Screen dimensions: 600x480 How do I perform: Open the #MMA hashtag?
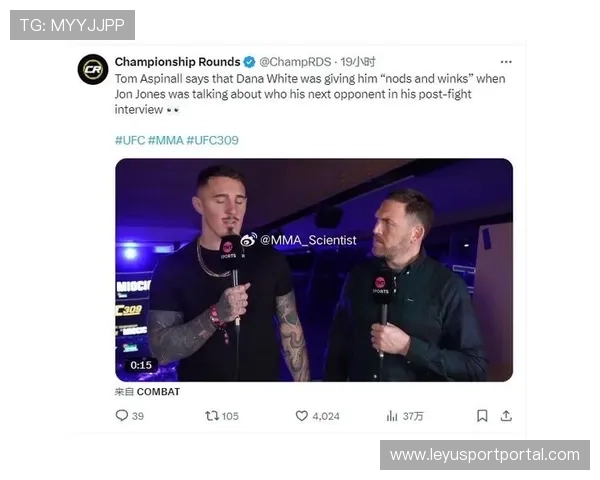[x=165, y=140]
